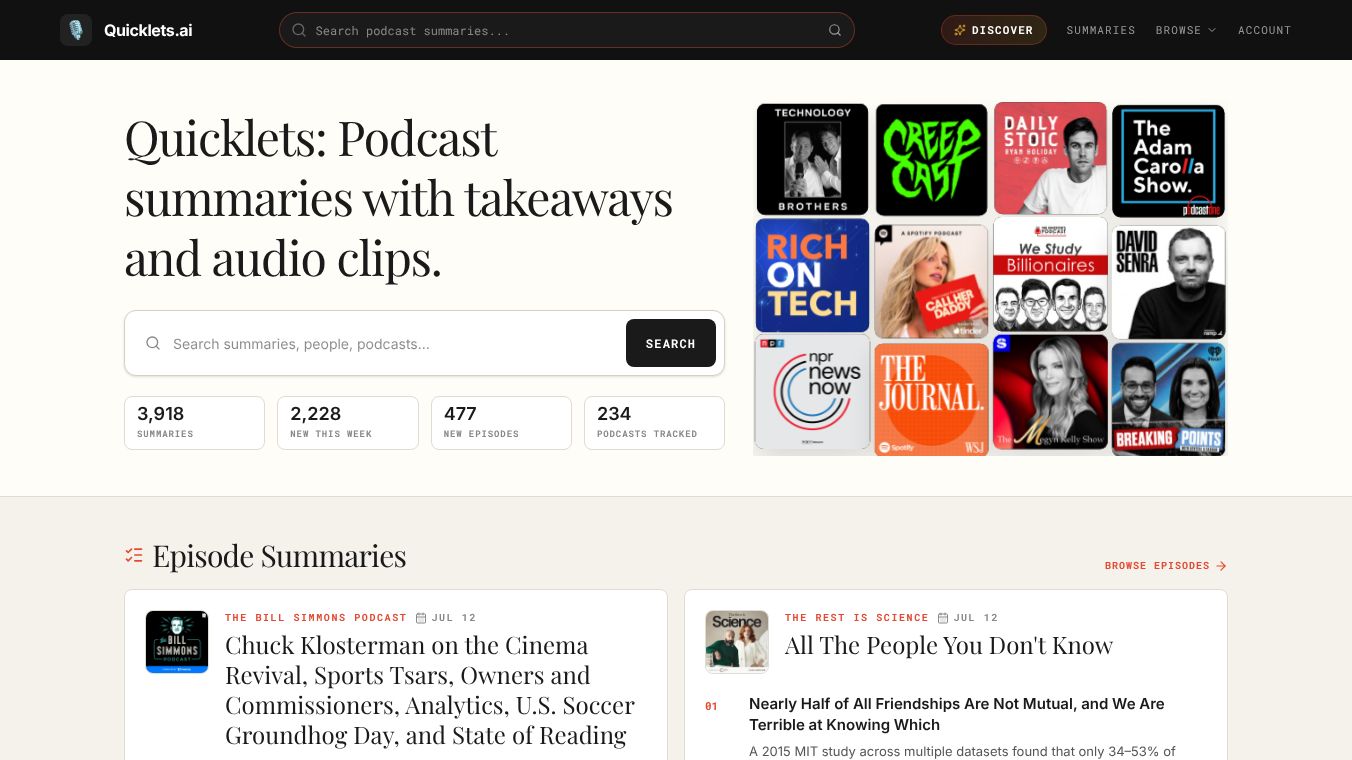
Task: Open the We Study Billionaires tile
Action: pyautogui.click(x=1050, y=274)
